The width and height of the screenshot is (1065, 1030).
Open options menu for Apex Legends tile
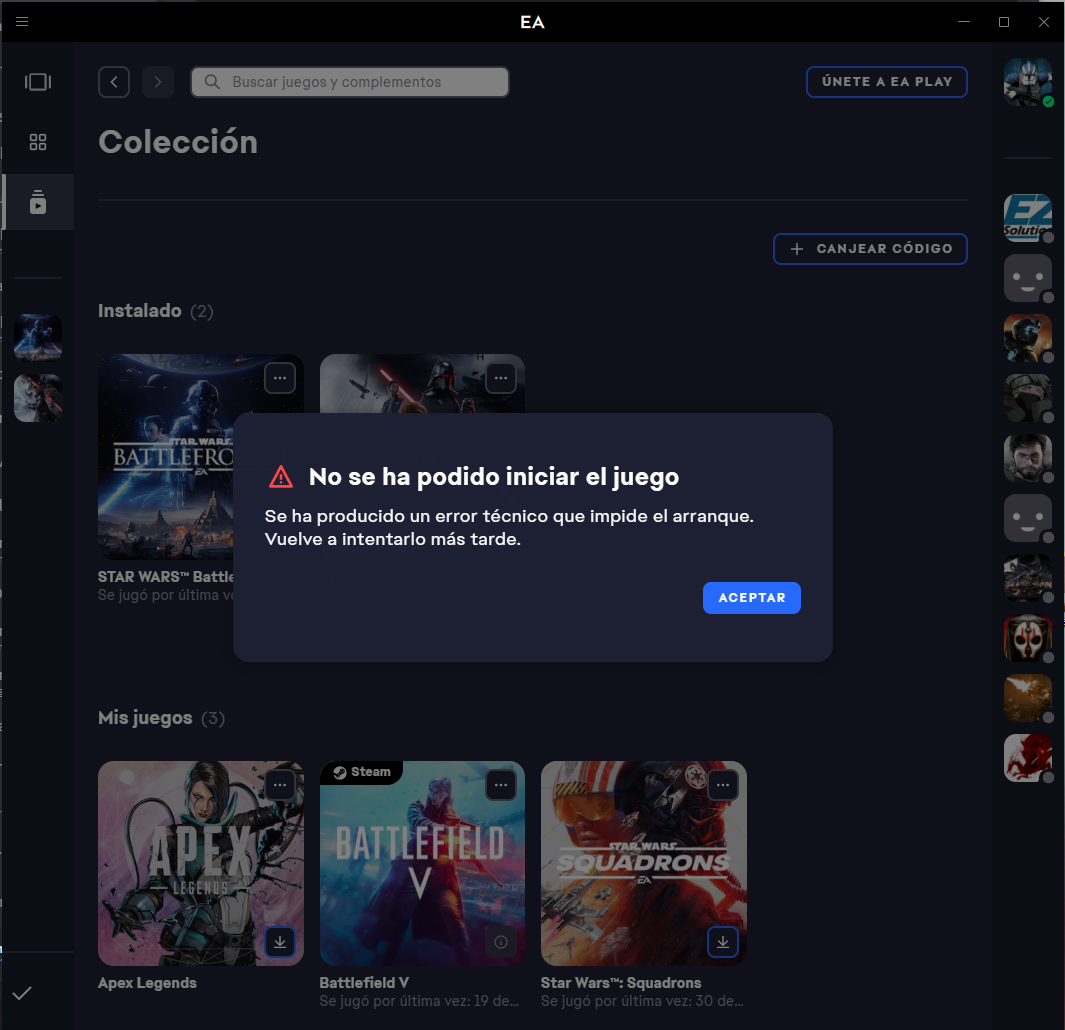pyautogui.click(x=280, y=785)
